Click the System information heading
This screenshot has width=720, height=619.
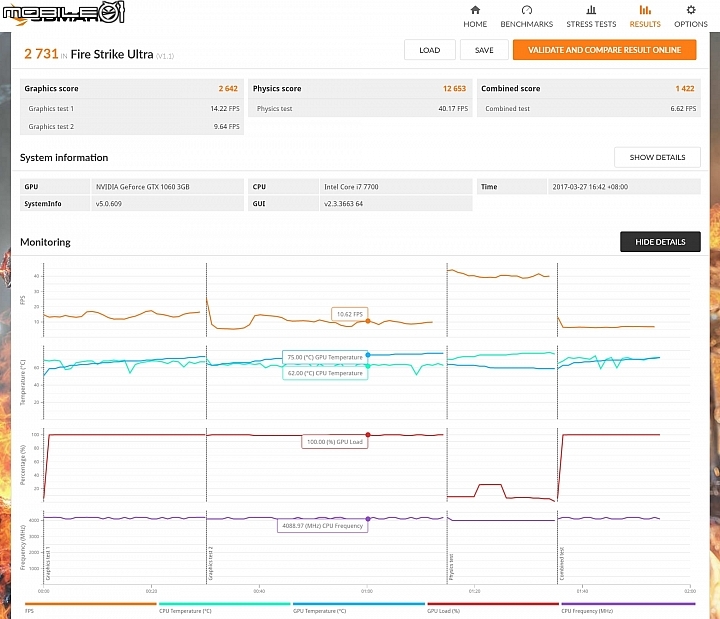64,158
